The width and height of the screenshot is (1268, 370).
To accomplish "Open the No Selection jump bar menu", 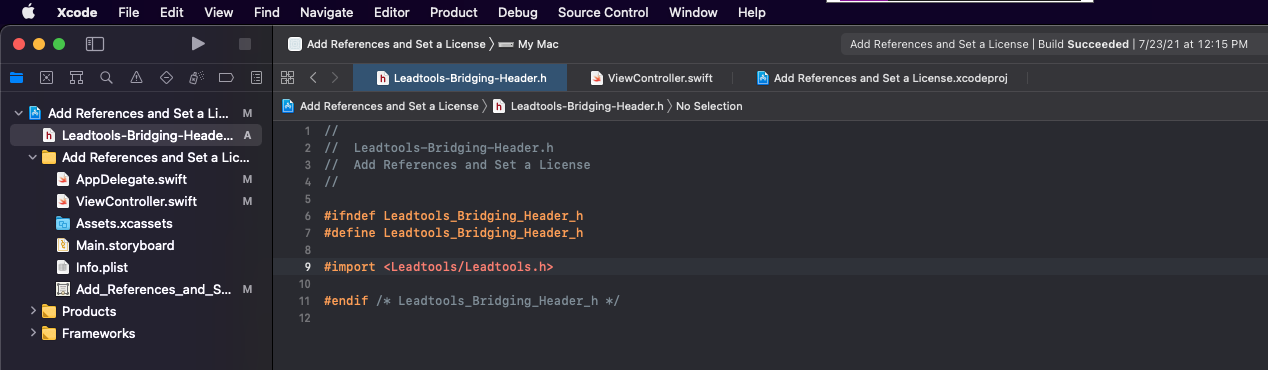I will (709, 106).
